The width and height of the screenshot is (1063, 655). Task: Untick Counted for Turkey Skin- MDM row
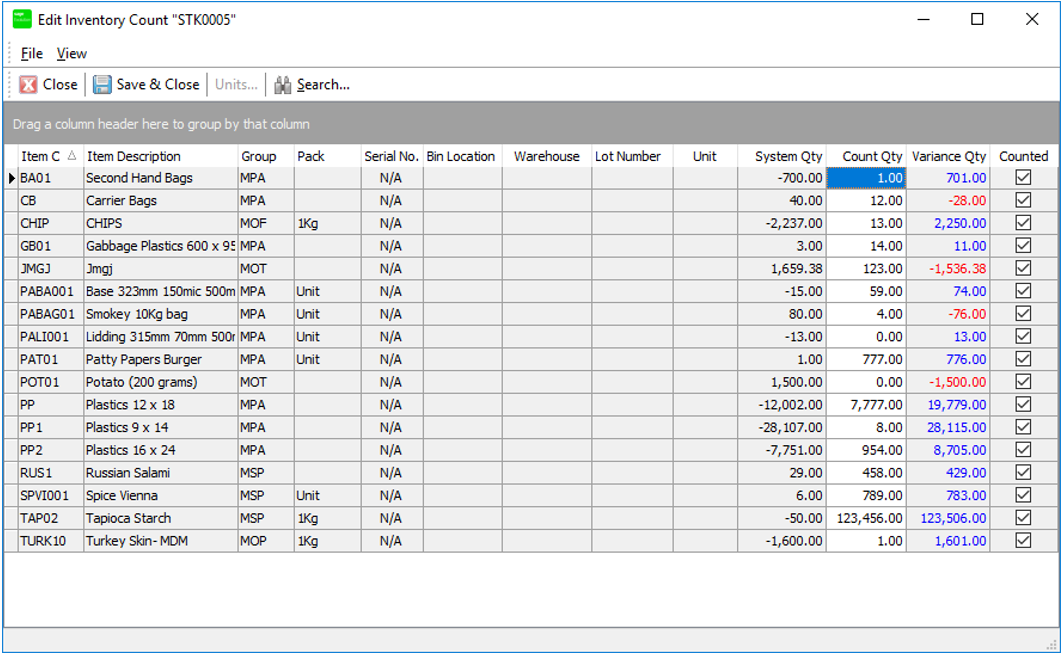[x=1023, y=541]
